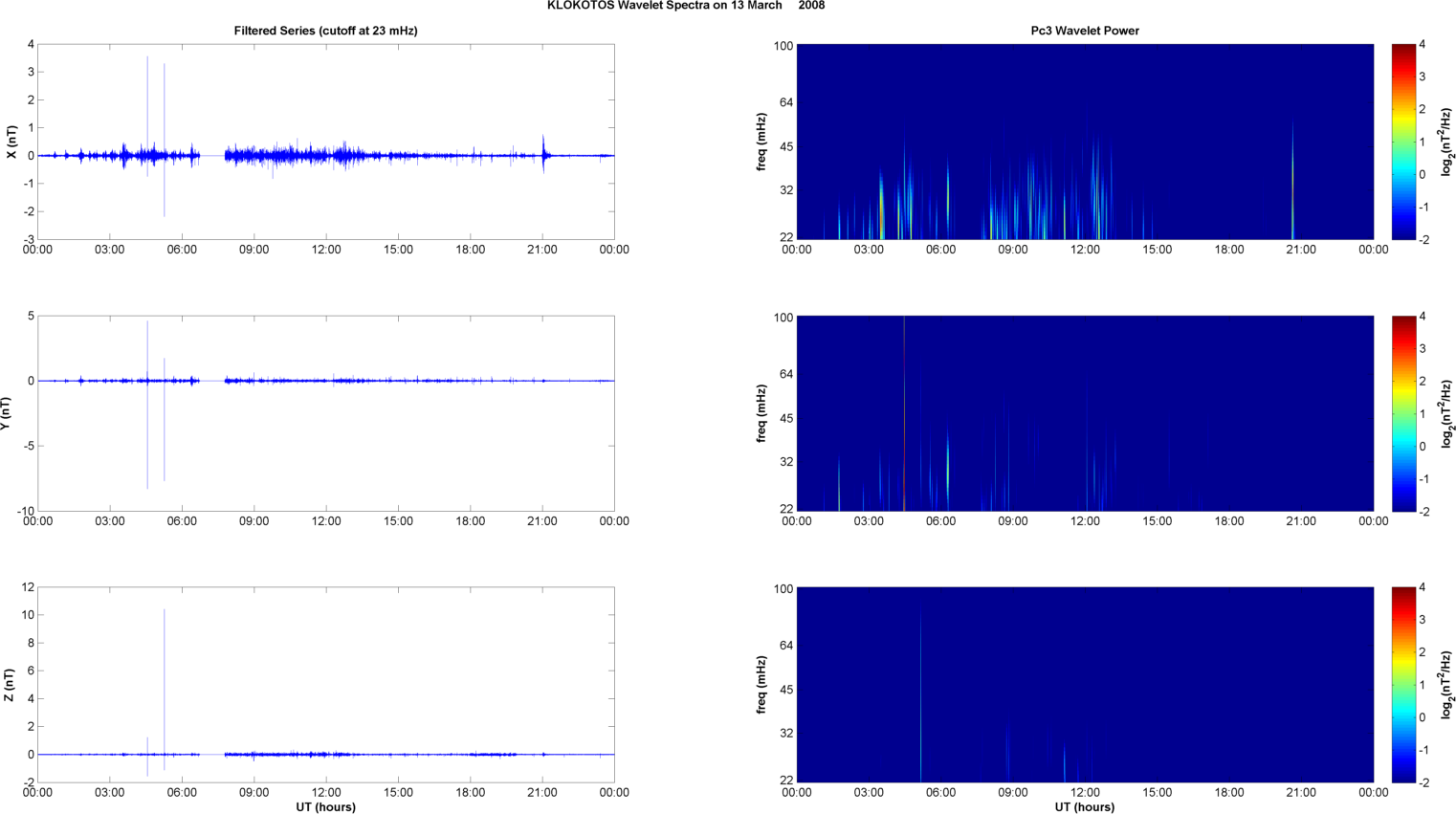Click the bottom Z-spectrum colorbar
Viewport: 1456px width, 814px height.
[1402, 685]
